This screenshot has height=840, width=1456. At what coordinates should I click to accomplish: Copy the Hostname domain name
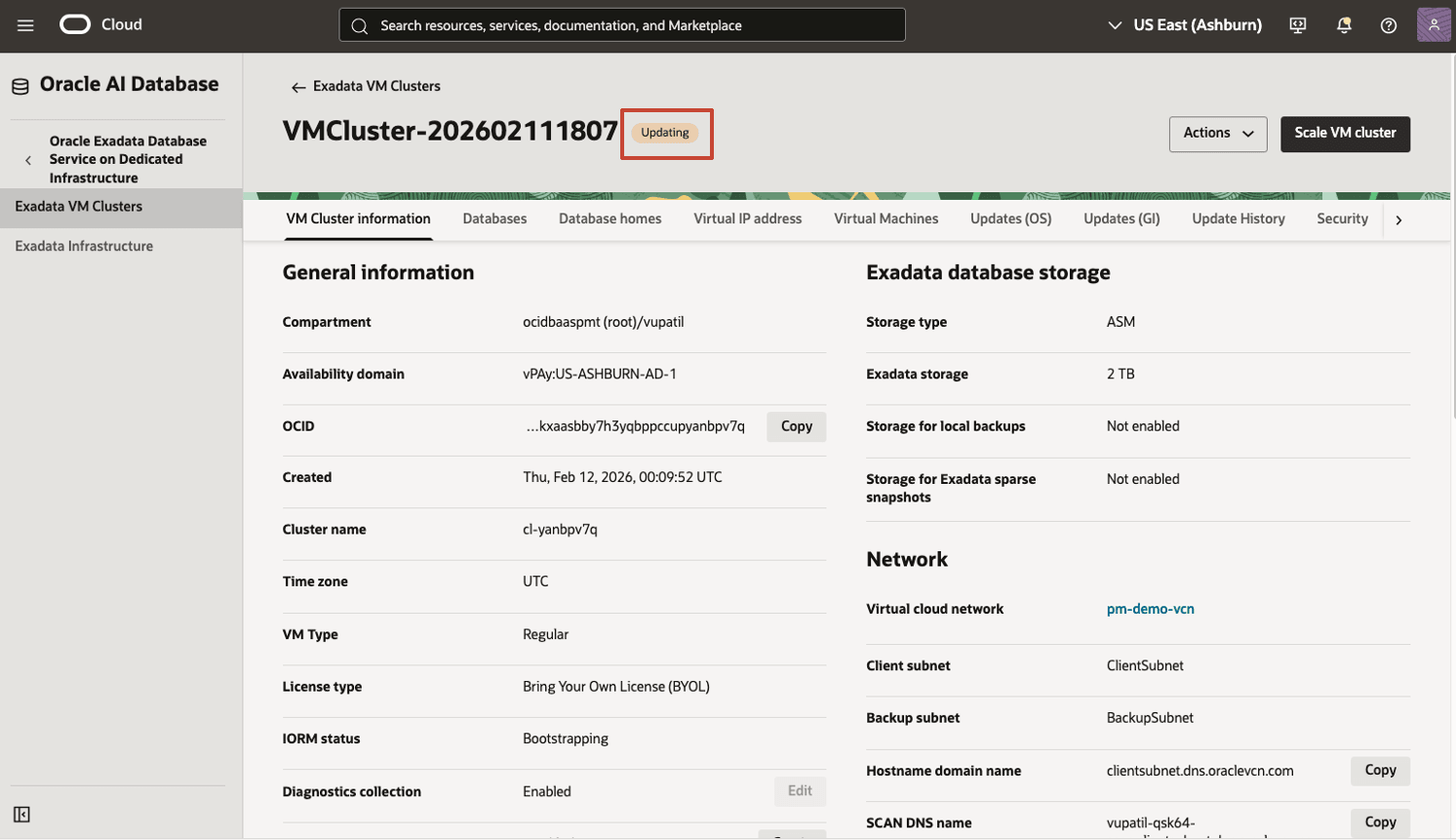[1380, 771]
